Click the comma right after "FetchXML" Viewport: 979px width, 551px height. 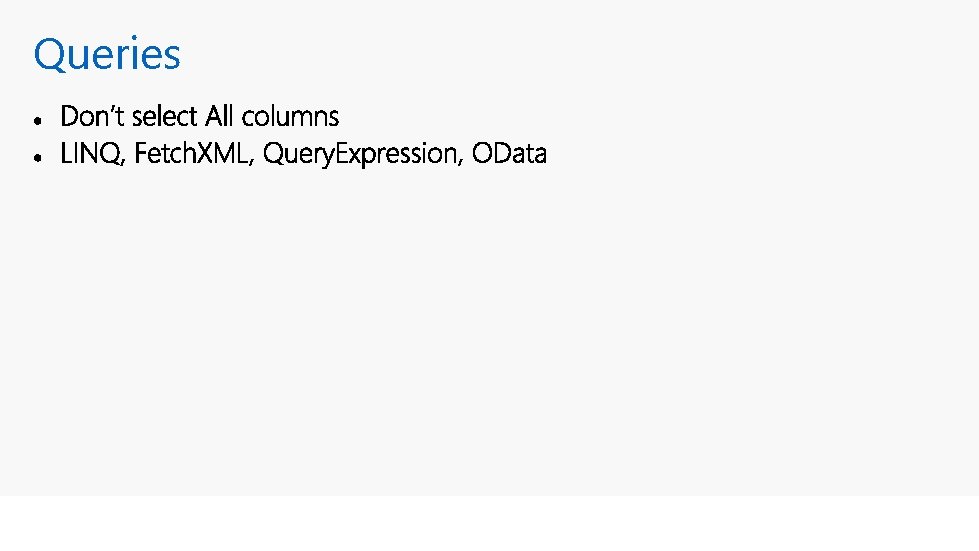252,162
